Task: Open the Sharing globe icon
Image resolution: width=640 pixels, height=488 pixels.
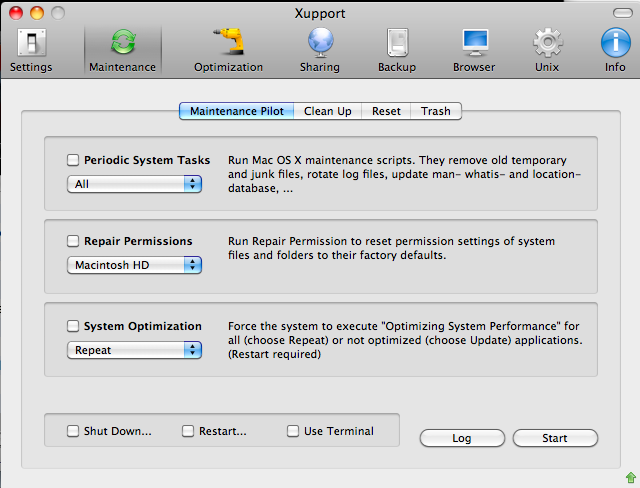Action: point(320,42)
